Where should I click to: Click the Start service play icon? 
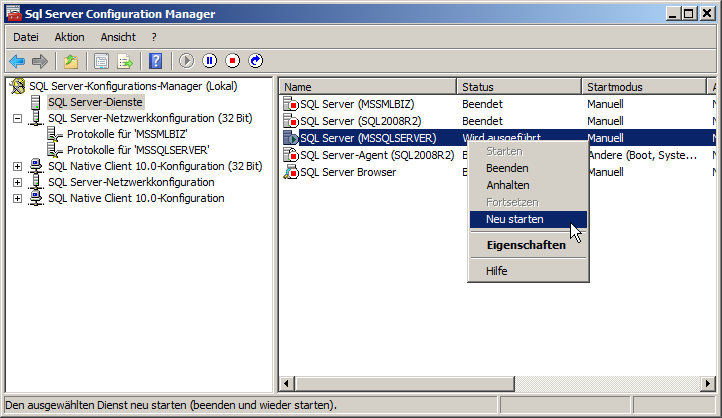click(x=186, y=61)
